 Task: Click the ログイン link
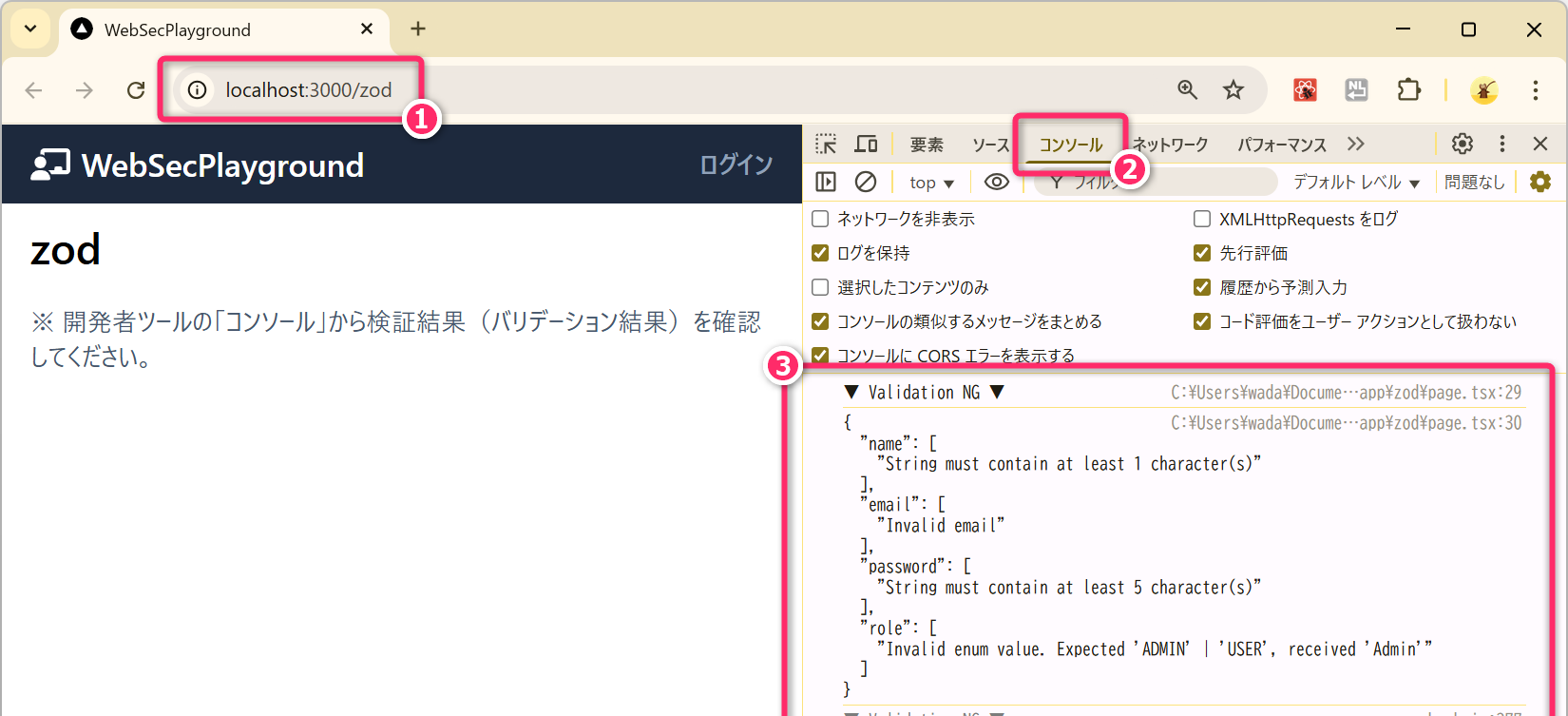coord(736,164)
